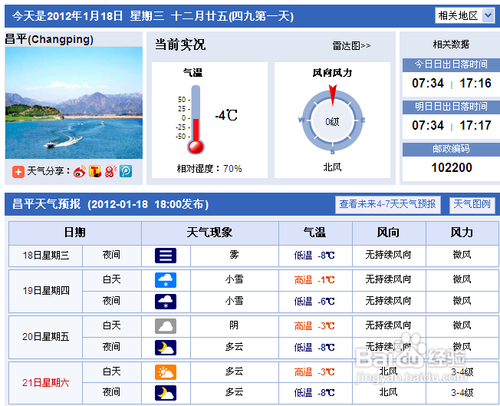Image resolution: width=500 pixels, height=406 pixels.
Task: Click the 高温 -1℃ temperature cell
Action: (315, 280)
